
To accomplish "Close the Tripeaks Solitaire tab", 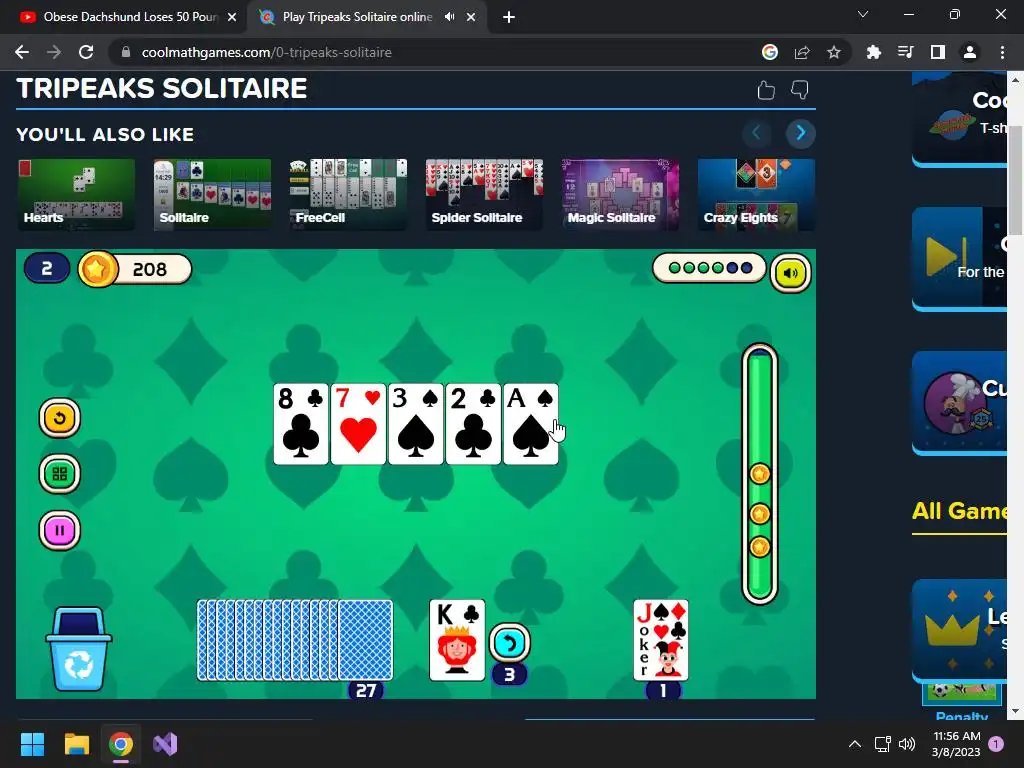I will 471,17.
